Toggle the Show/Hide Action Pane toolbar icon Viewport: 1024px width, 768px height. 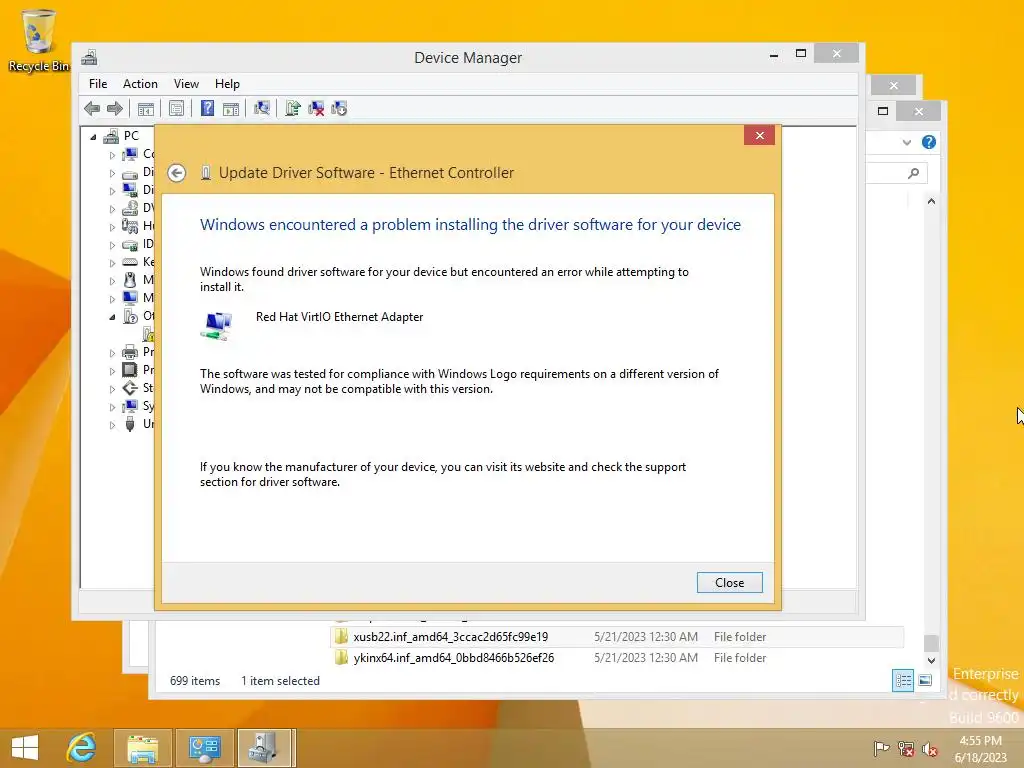231,108
